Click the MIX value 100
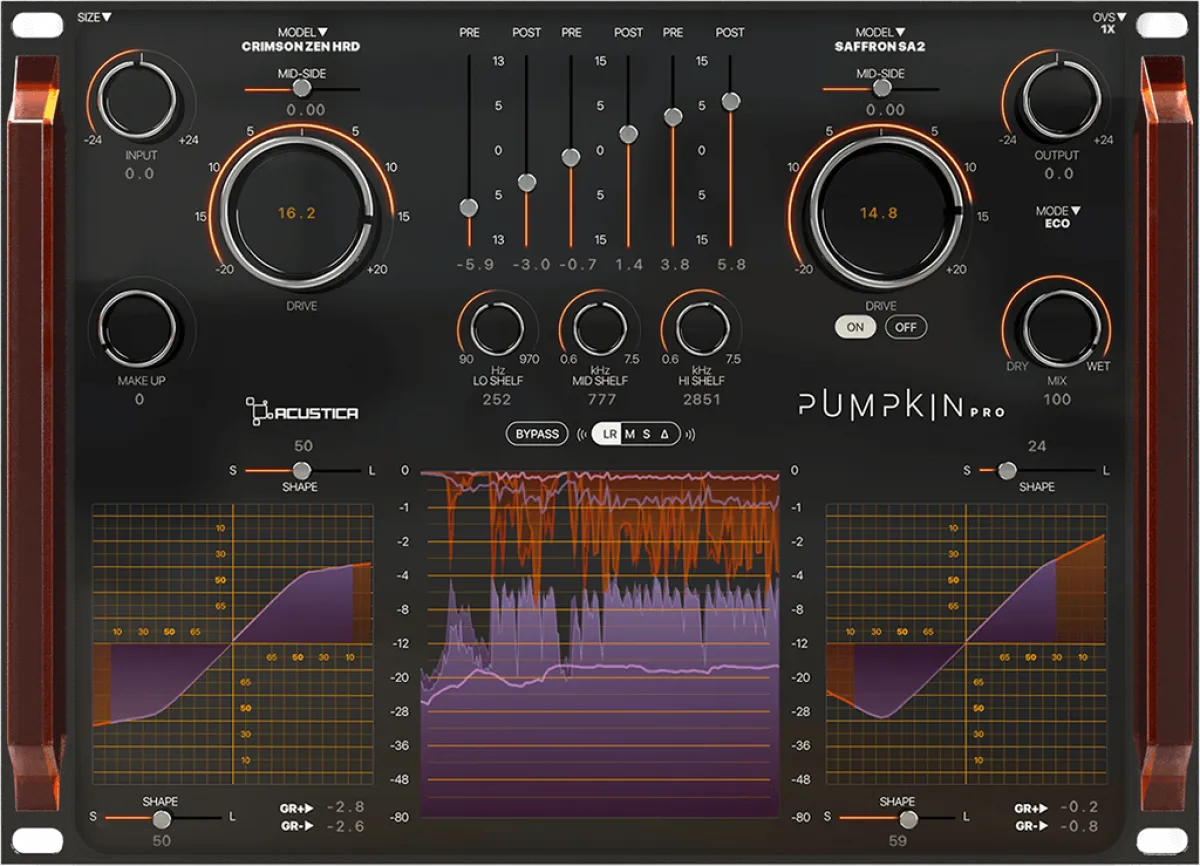Viewport: 1200px width, 866px height. tap(1057, 400)
